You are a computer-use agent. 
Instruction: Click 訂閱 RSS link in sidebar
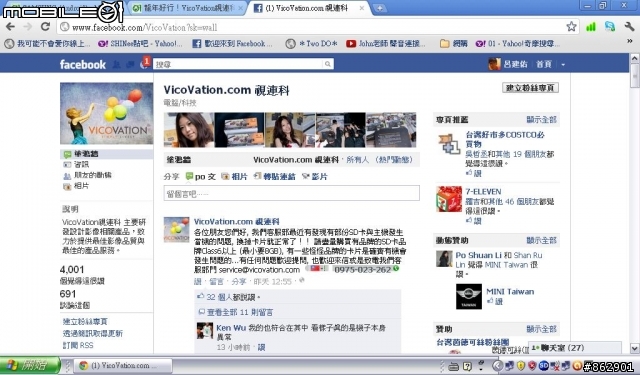pyautogui.click(x=78, y=345)
